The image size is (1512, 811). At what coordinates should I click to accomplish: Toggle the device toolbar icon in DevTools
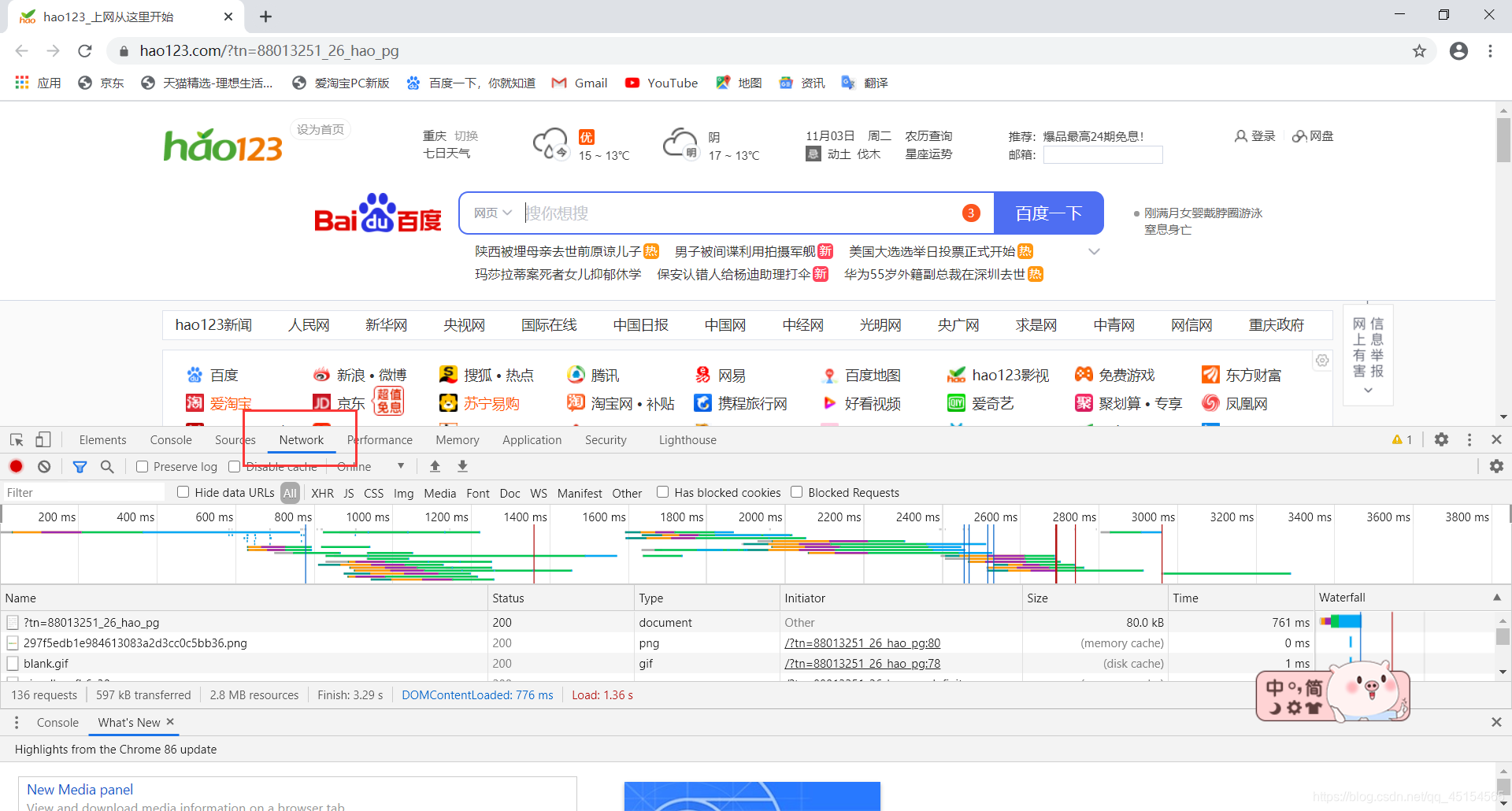(43, 439)
